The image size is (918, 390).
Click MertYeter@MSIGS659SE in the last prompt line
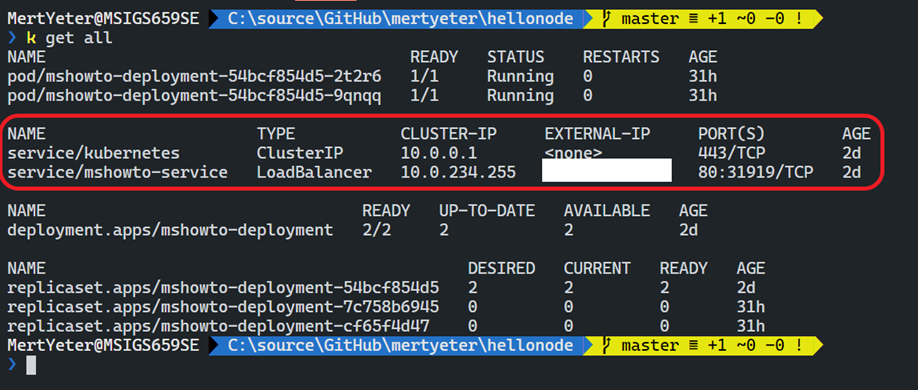(104, 345)
